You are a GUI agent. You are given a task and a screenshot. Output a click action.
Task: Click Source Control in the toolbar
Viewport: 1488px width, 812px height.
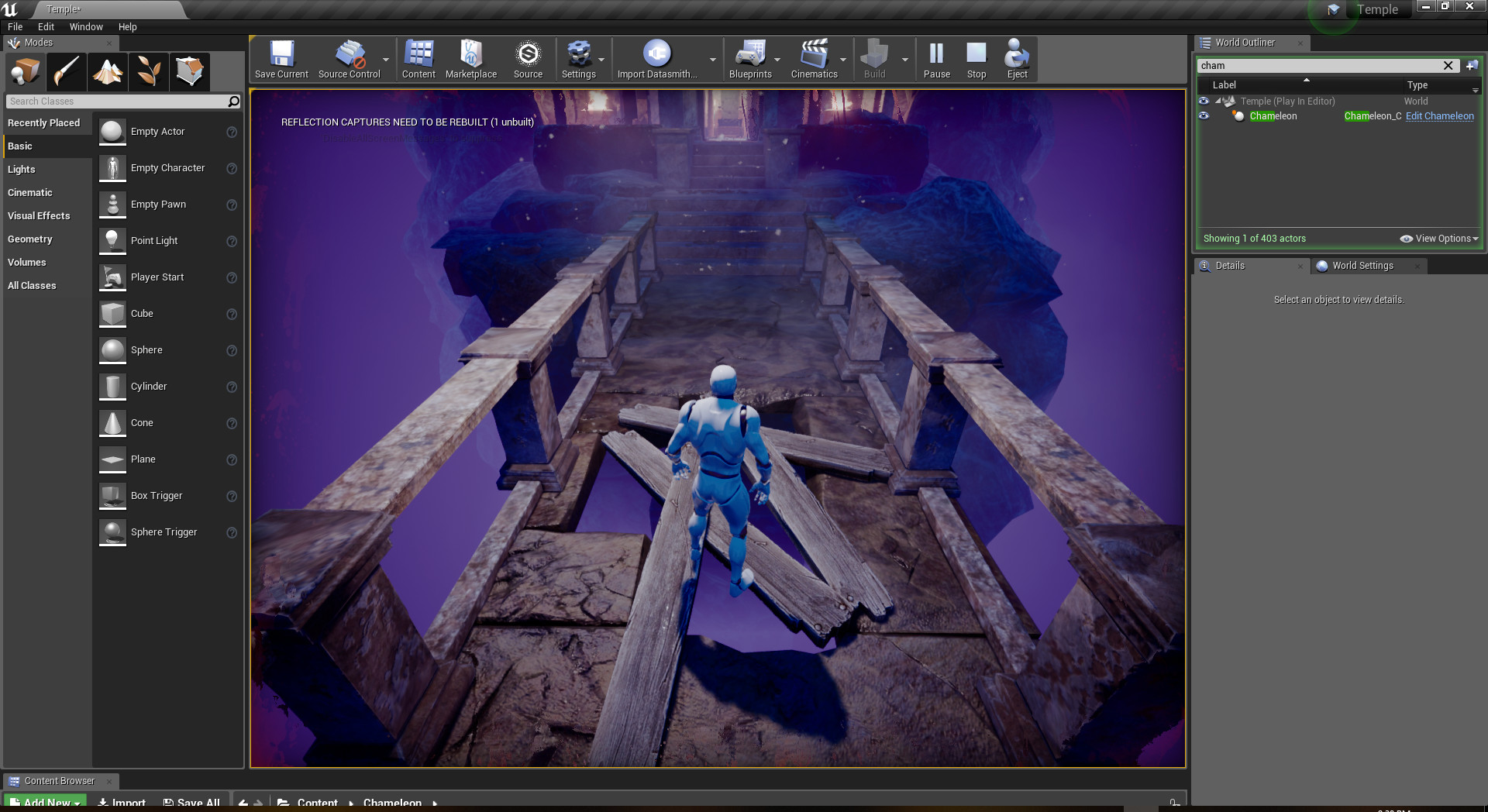pyautogui.click(x=349, y=58)
